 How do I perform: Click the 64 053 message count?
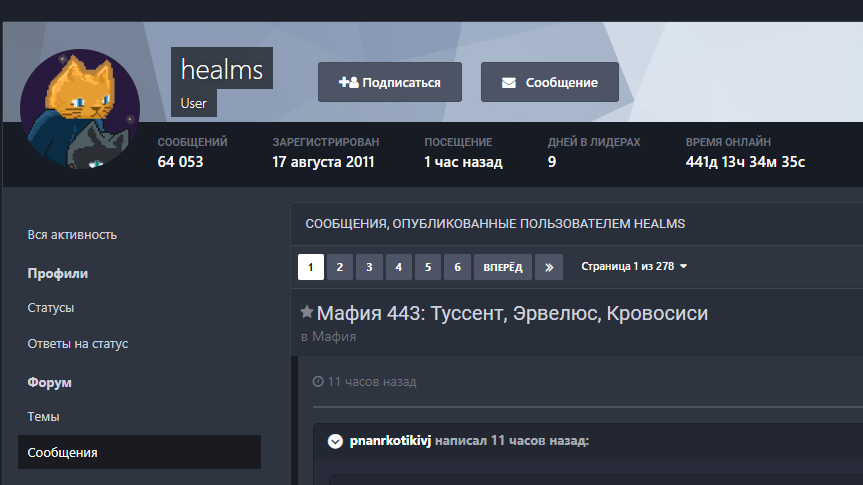(x=181, y=162)
